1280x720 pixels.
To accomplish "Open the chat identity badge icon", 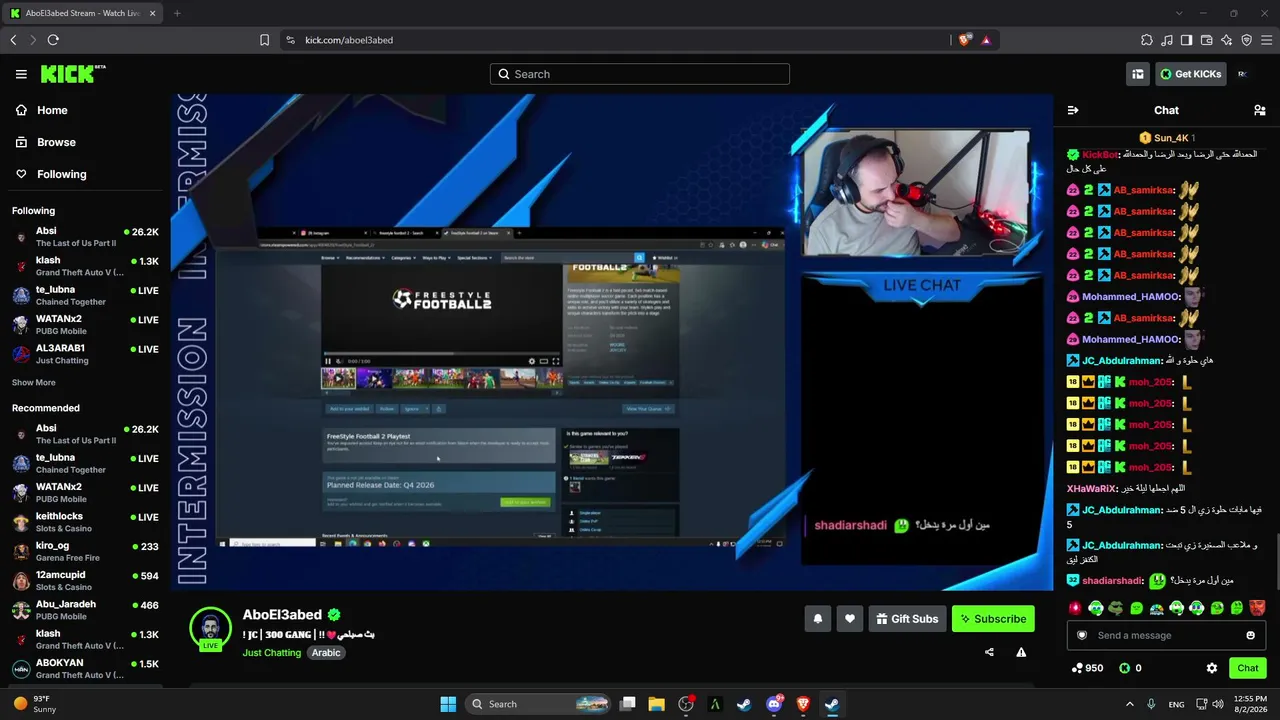I will (1081, 635).
